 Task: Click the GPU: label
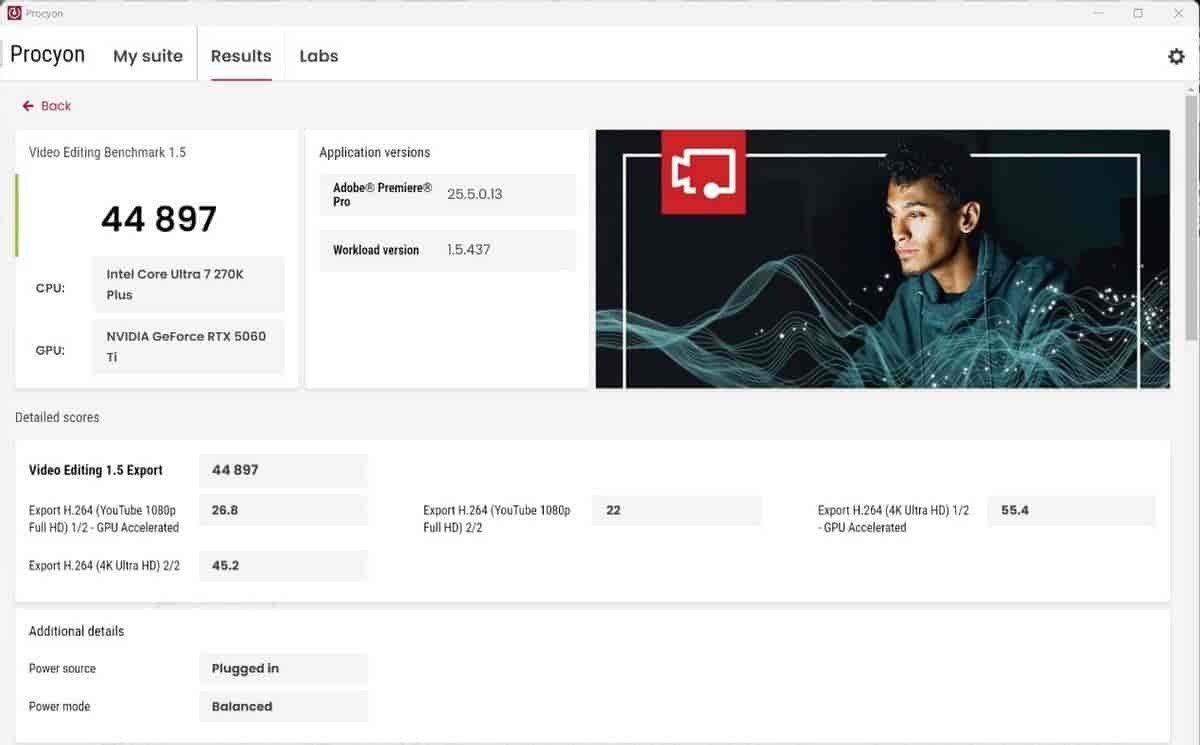point(50,351)
